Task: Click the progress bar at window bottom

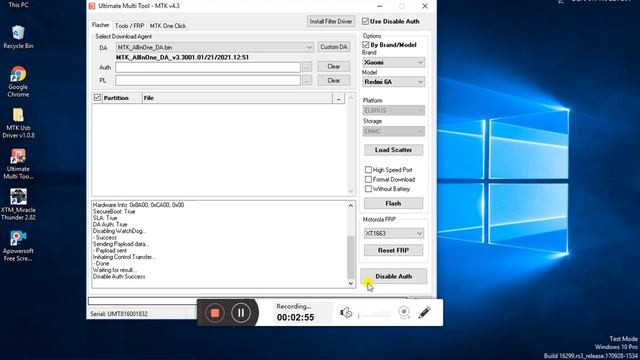Action: click(248, 301)
